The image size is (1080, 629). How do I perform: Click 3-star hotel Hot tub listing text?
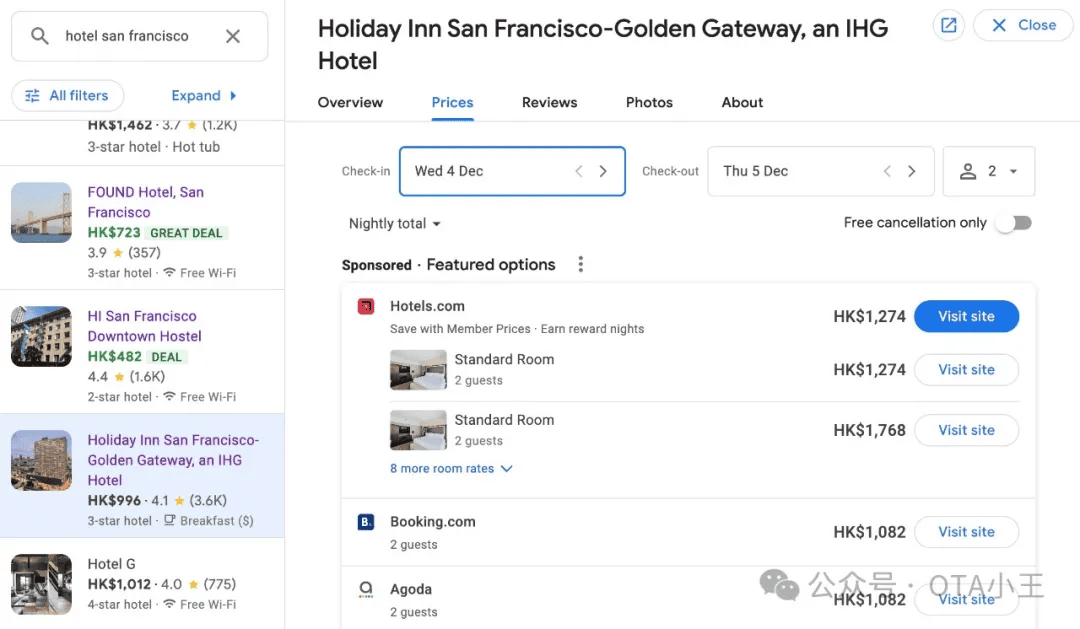154,147
